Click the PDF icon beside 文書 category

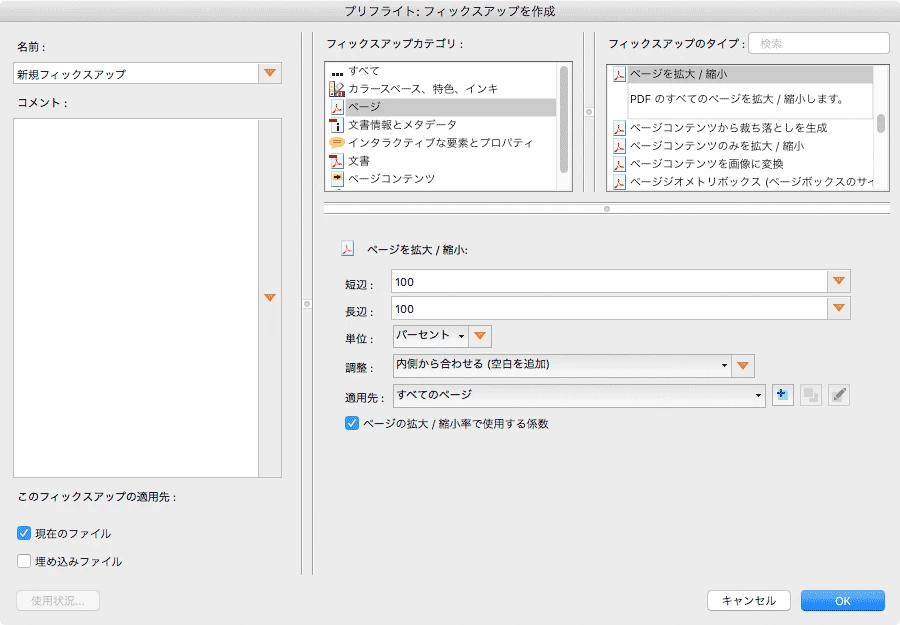point(337,161)
